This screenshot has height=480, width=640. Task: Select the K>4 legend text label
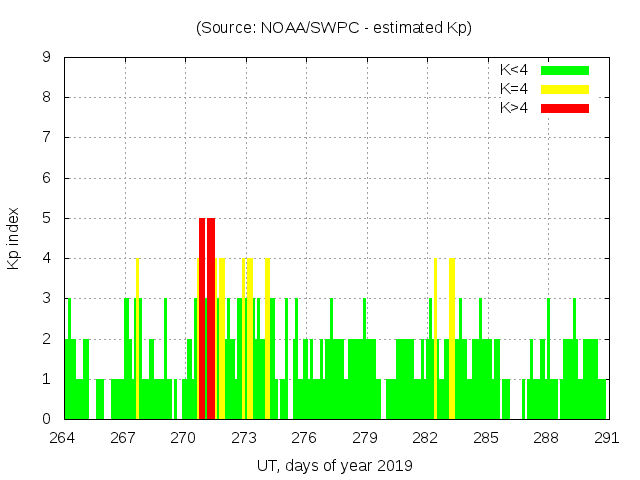(514, 107)
